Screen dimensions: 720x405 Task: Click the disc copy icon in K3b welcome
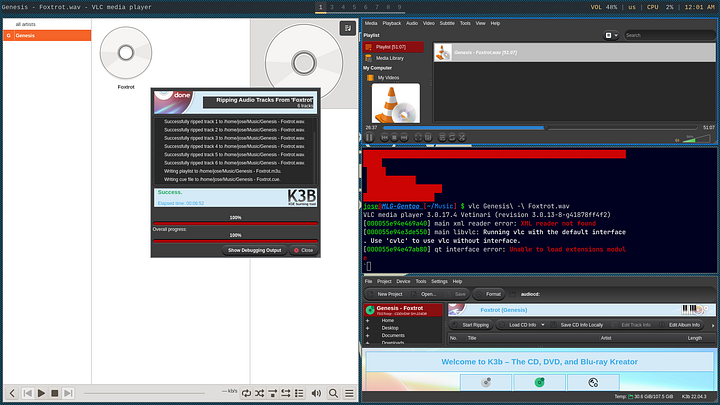click(593, 382)
